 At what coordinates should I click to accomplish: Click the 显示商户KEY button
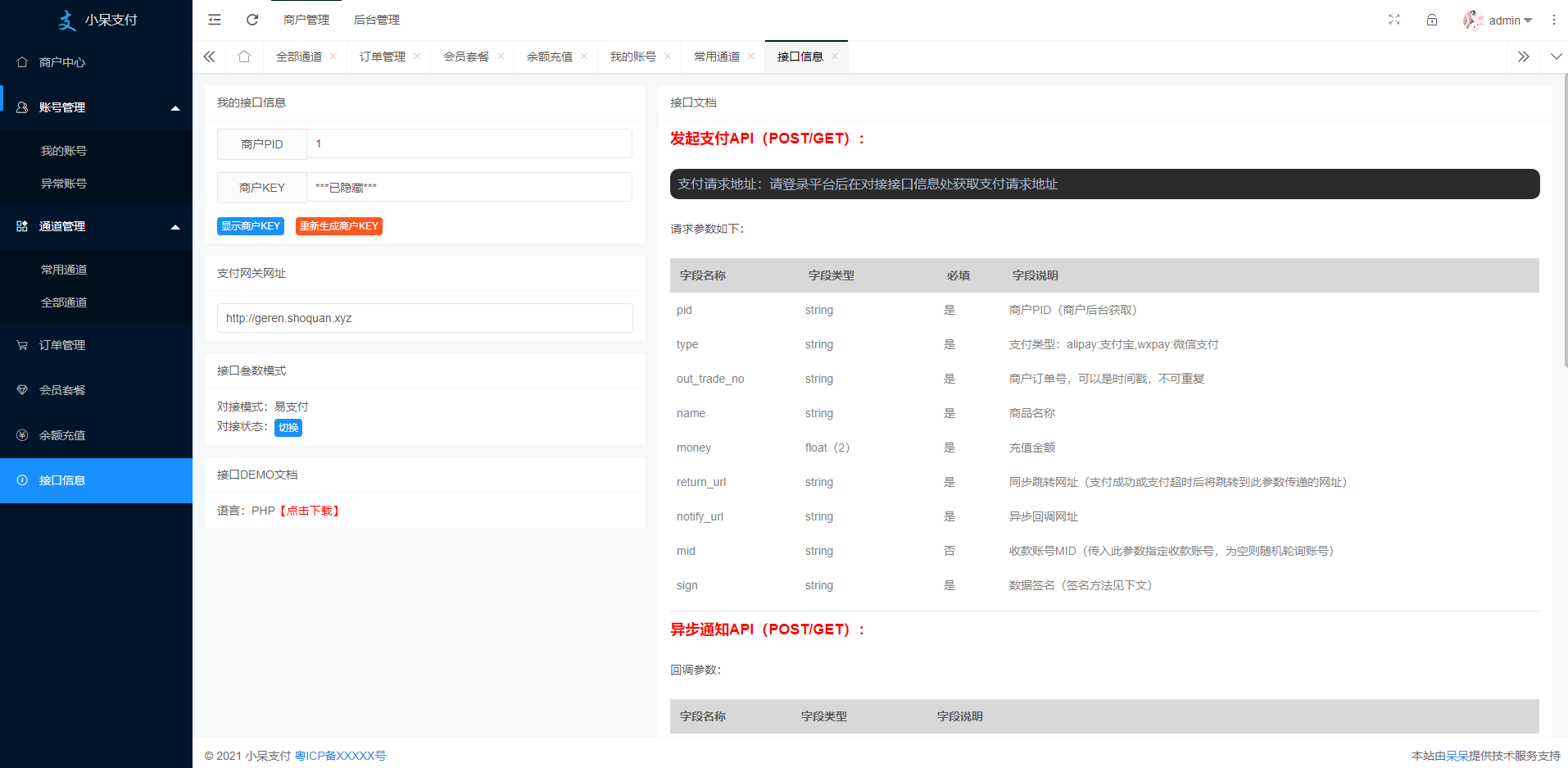(x=251, y=226)
